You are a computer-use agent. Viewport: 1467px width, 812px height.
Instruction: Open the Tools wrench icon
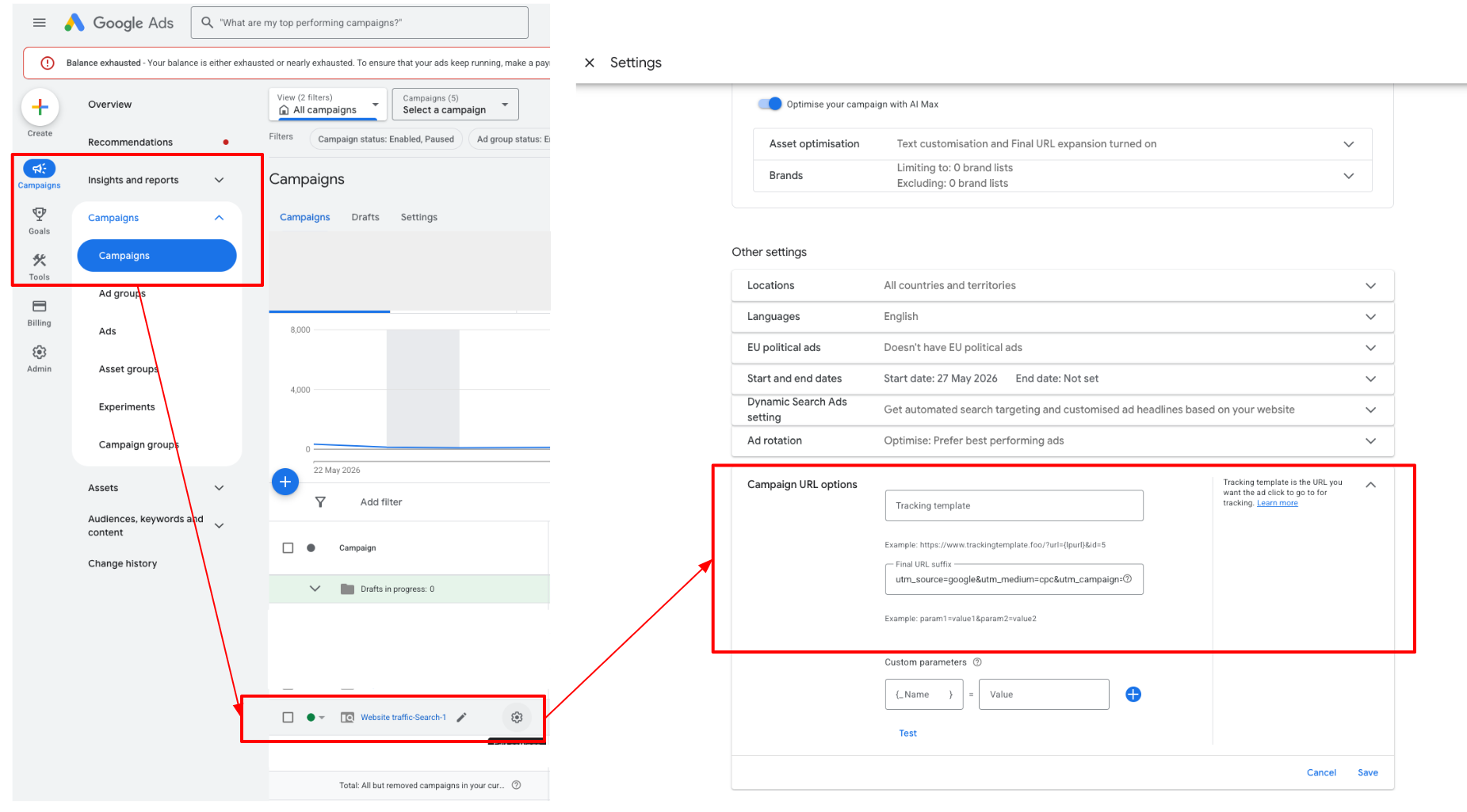click(39, 260)
